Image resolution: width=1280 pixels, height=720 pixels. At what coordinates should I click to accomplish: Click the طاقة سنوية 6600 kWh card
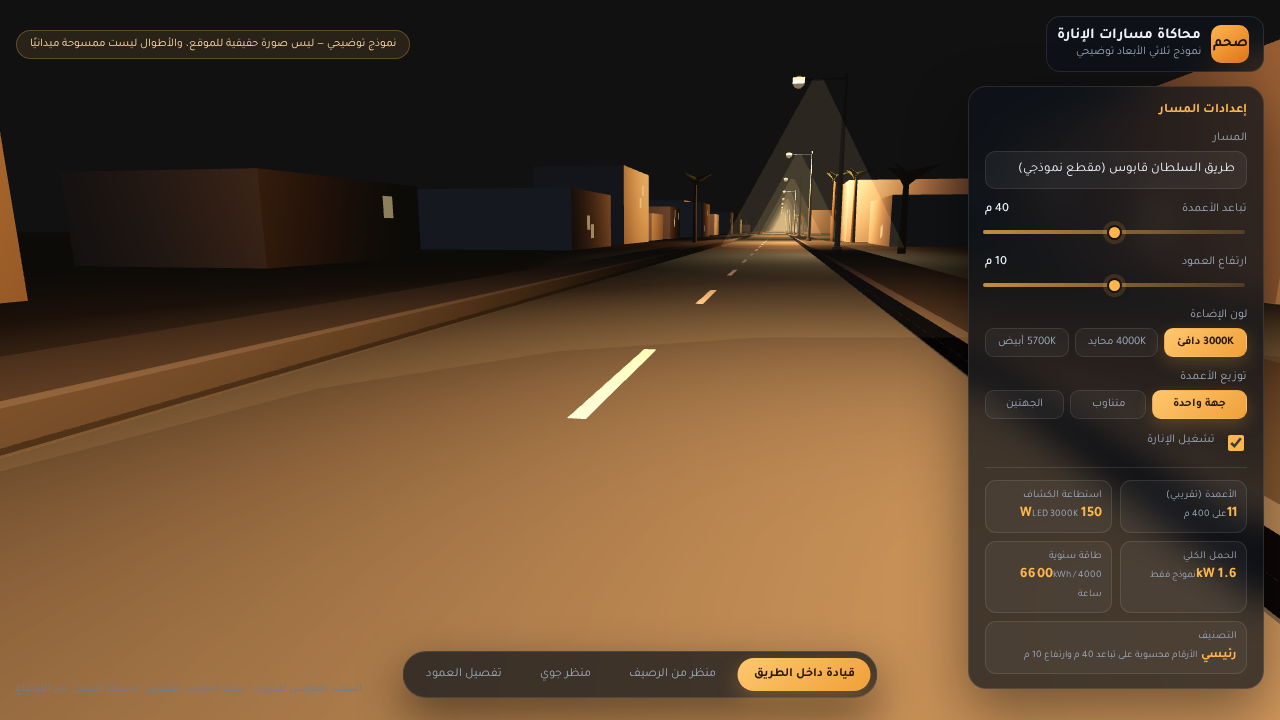(x=1049, y=577)
